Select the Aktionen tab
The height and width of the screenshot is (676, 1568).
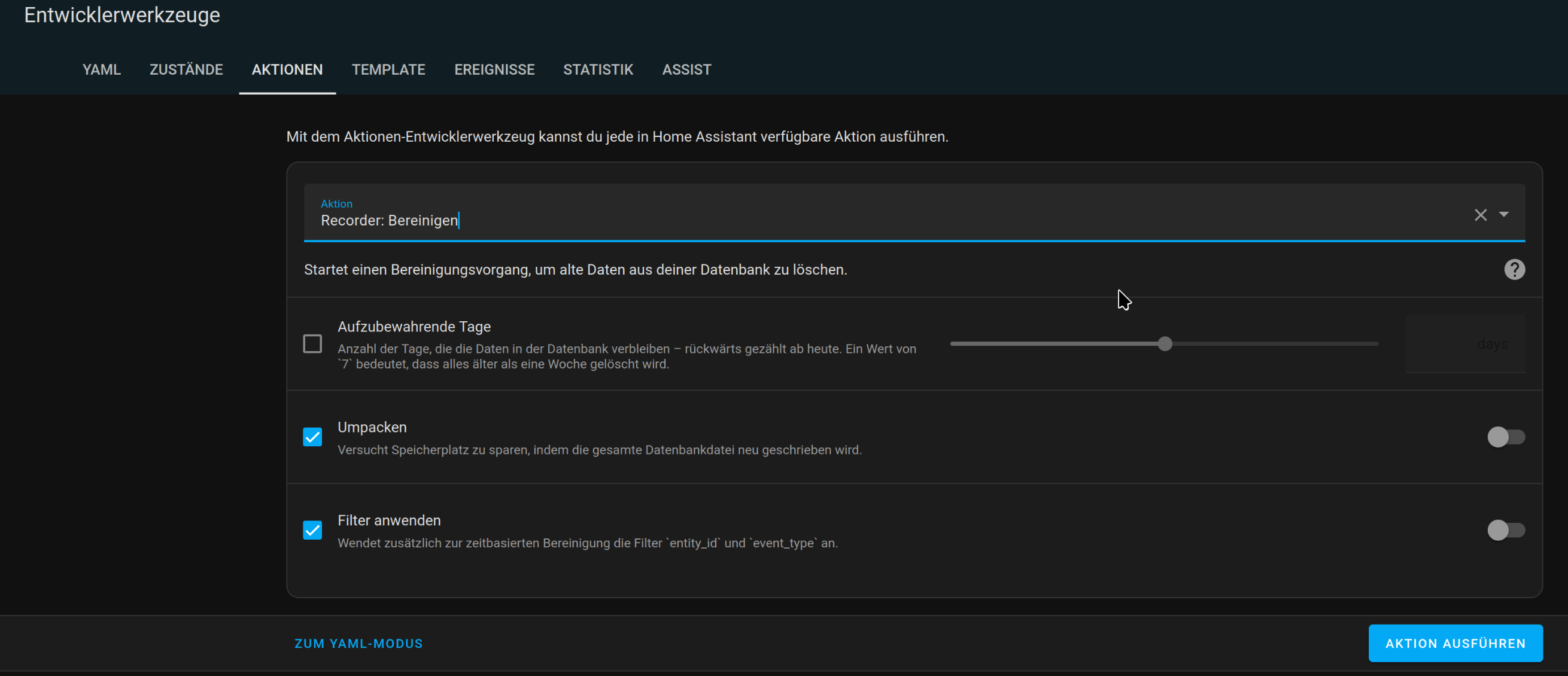(287, 70)
